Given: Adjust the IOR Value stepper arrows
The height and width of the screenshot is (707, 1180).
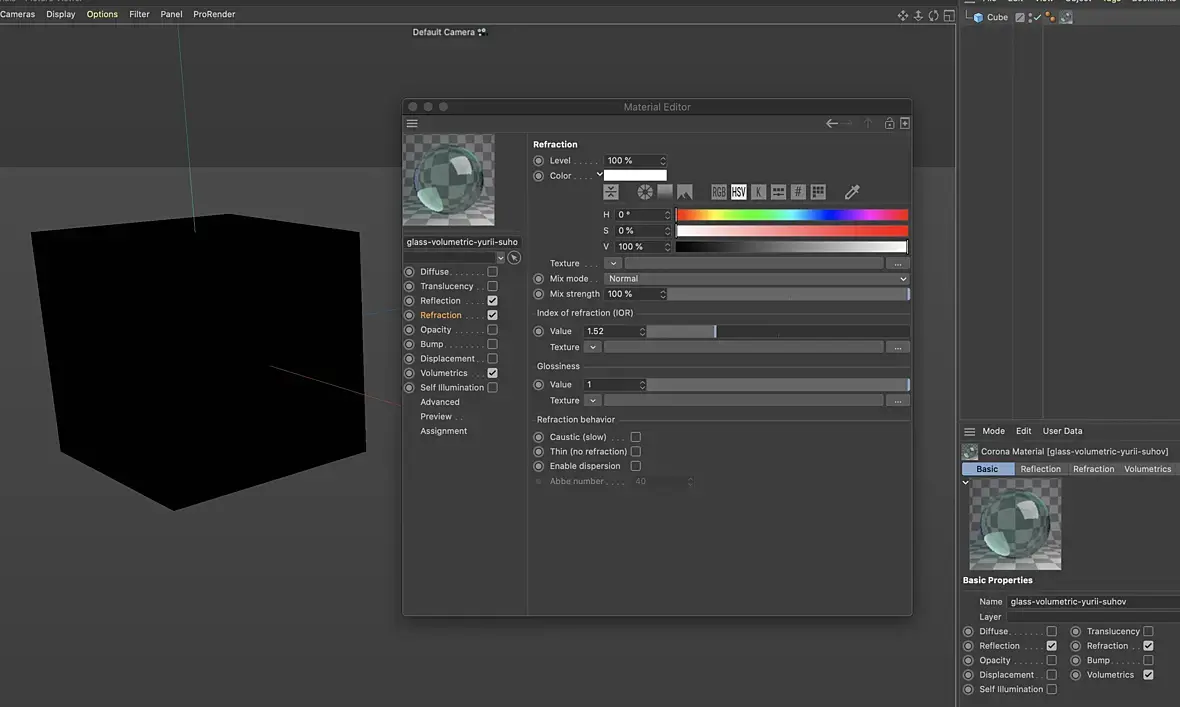Looking at the screenshot, I should coord(642,331).
